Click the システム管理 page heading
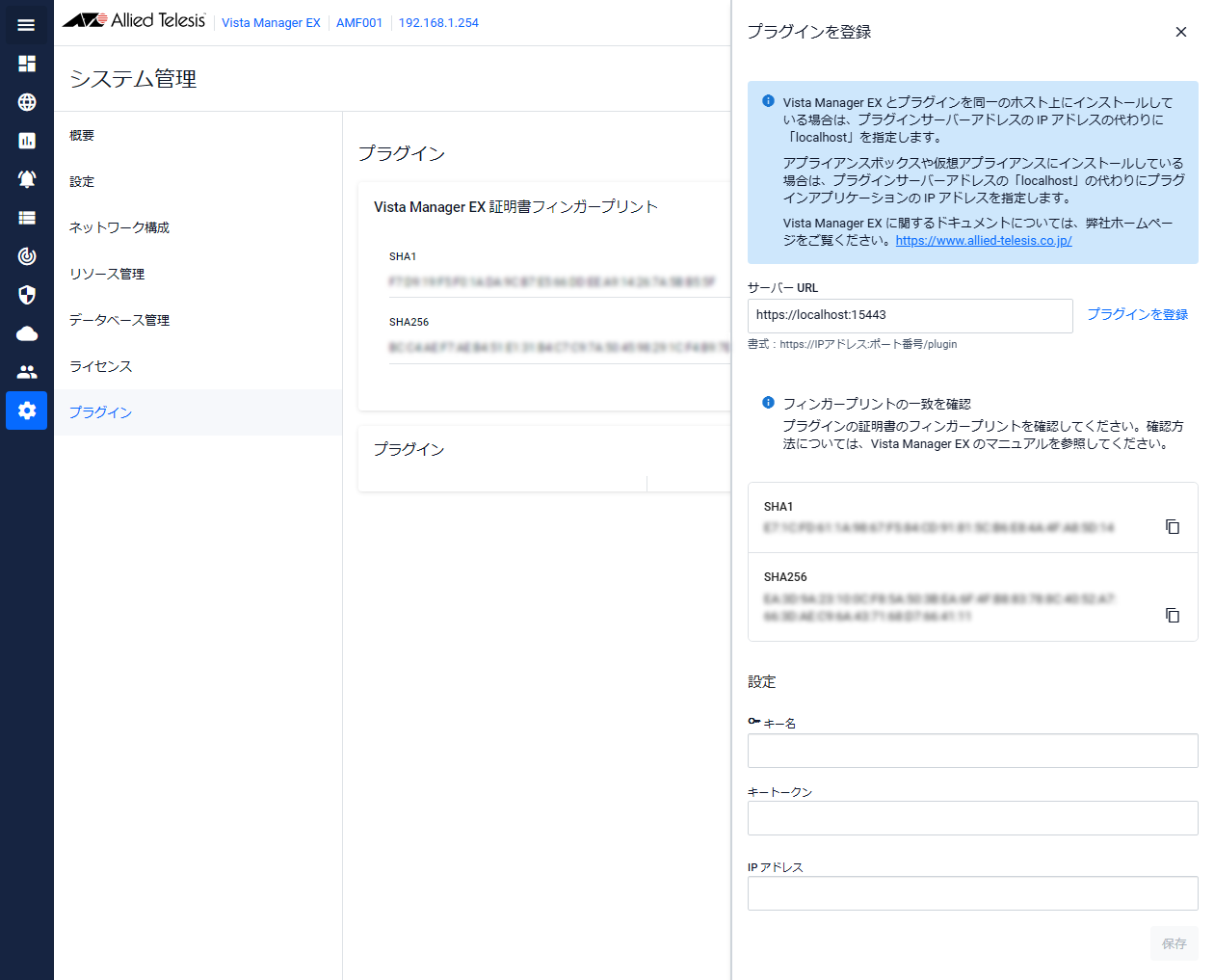The image size is (1214, 980). click(x=133, y=79)
